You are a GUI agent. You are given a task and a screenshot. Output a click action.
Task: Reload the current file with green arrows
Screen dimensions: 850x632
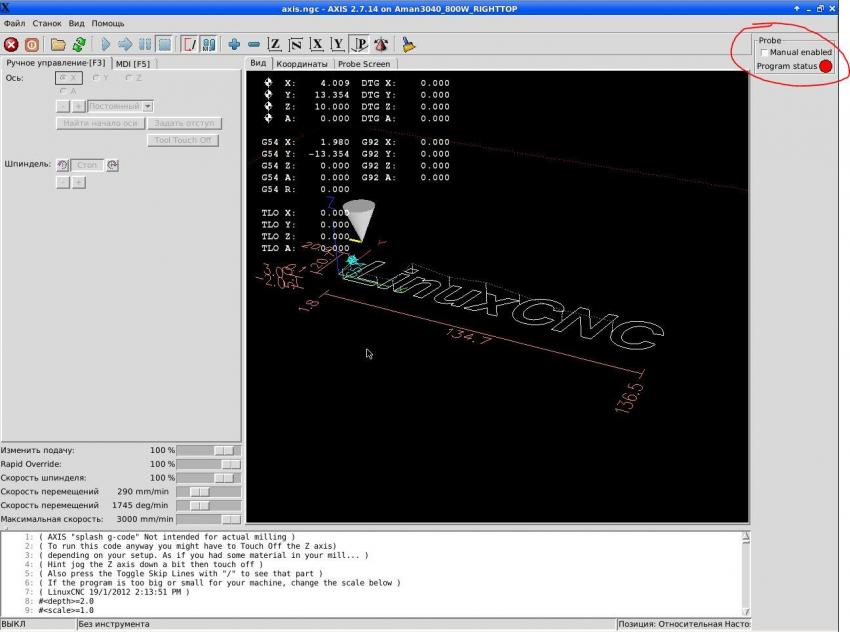coord(77,45)
